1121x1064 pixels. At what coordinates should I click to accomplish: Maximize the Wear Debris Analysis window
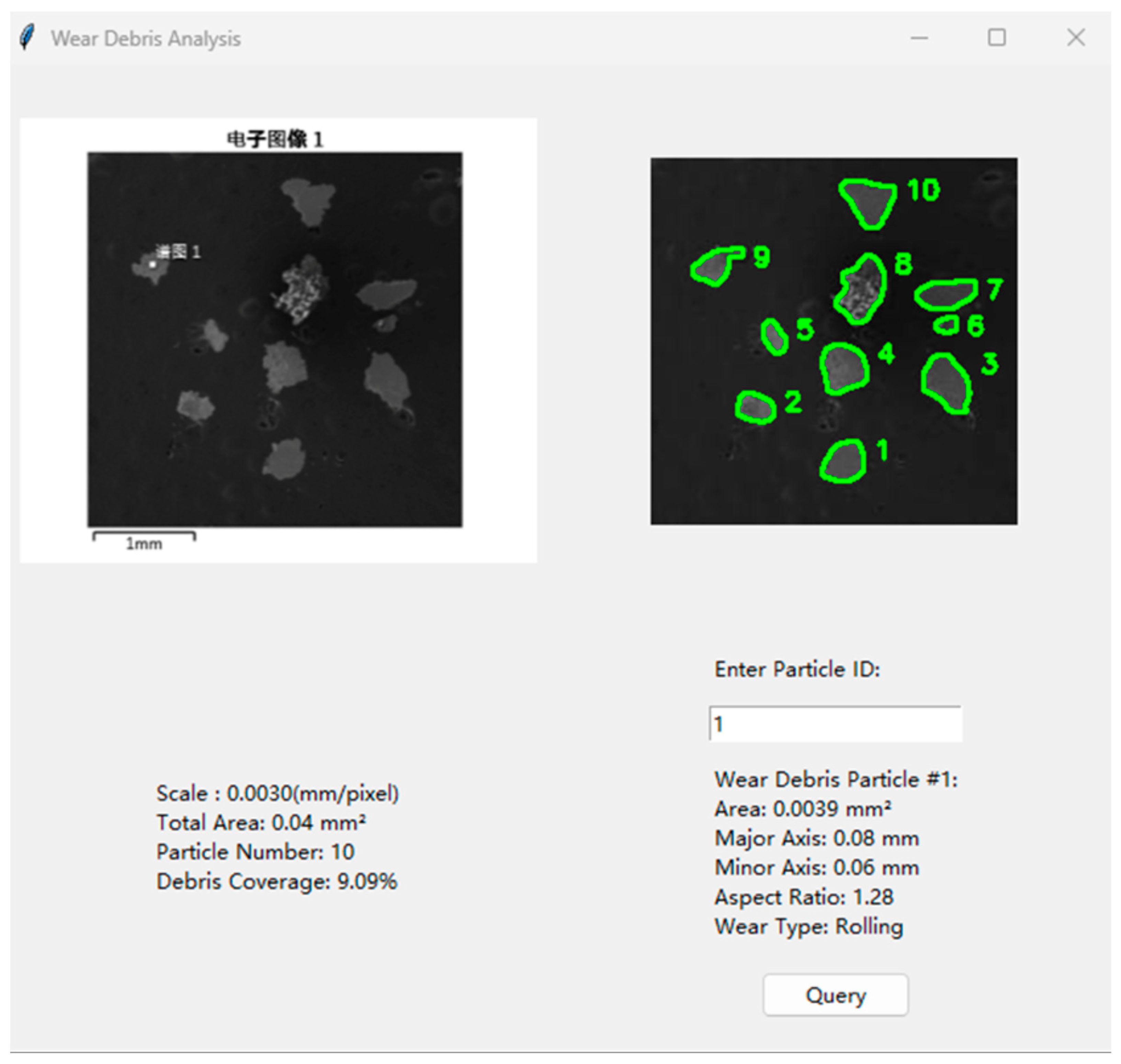996,38
